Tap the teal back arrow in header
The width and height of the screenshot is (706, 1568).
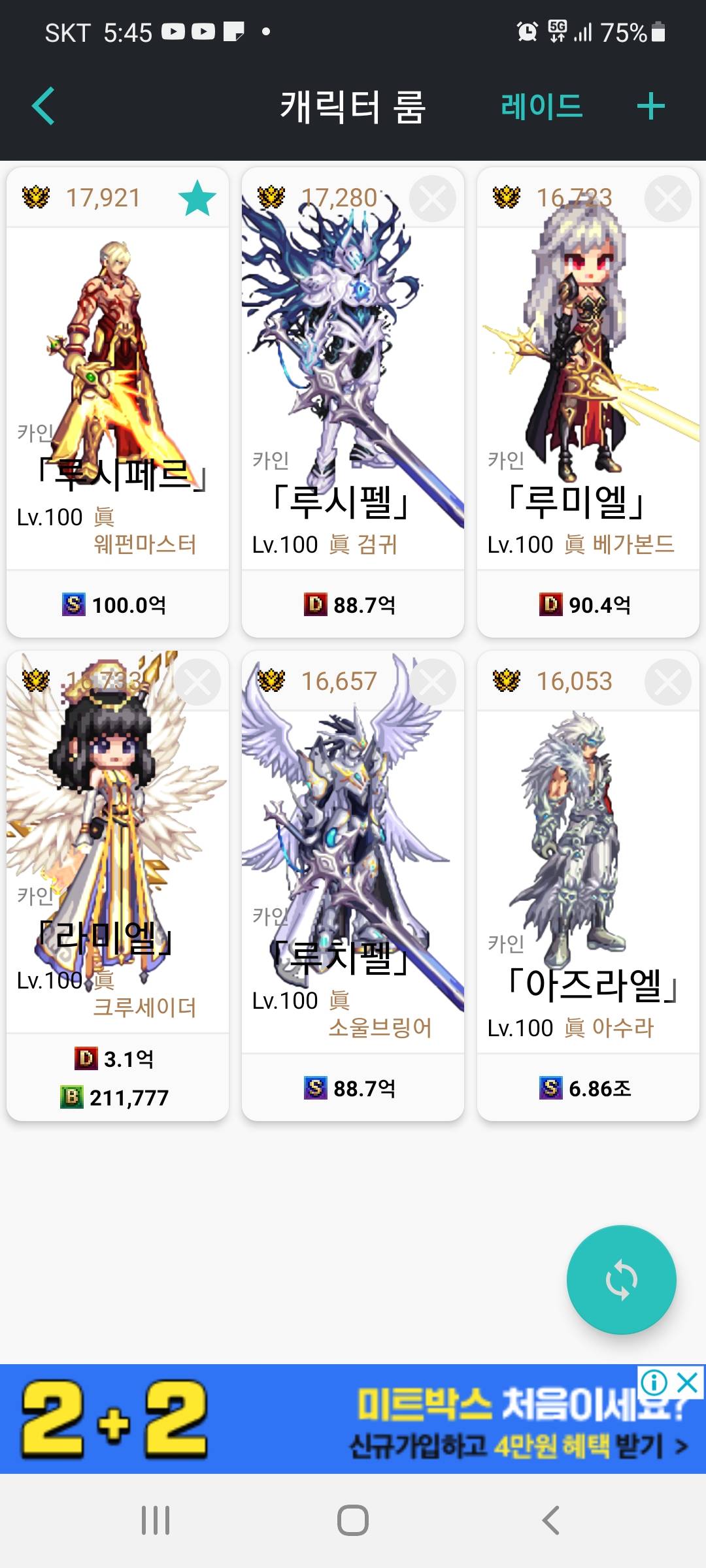(43, 106)
